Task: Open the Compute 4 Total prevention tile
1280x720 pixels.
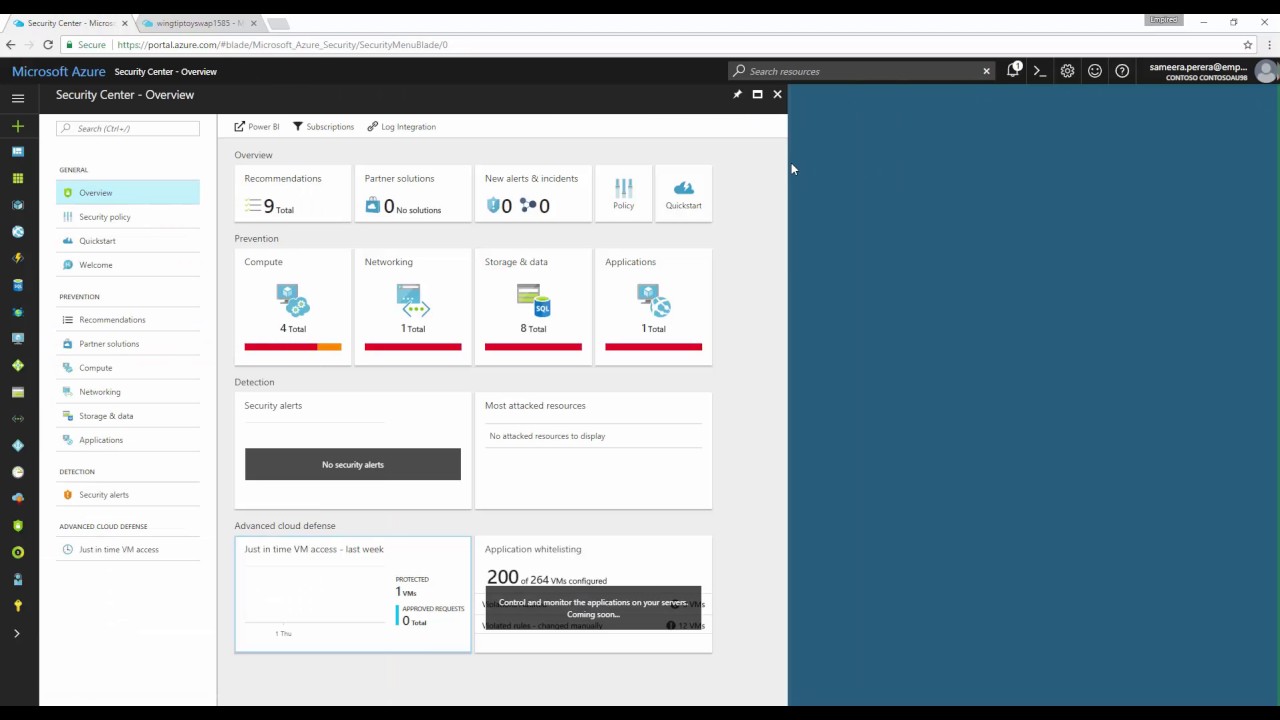Action: pos(293,307)
